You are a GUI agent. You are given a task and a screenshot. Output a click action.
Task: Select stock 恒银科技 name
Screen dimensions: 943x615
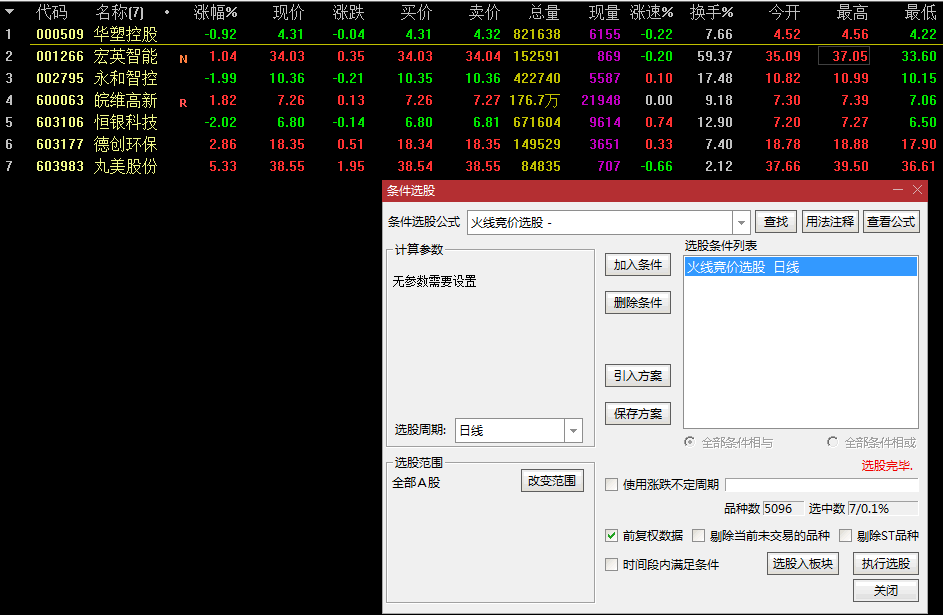point(125,122)
